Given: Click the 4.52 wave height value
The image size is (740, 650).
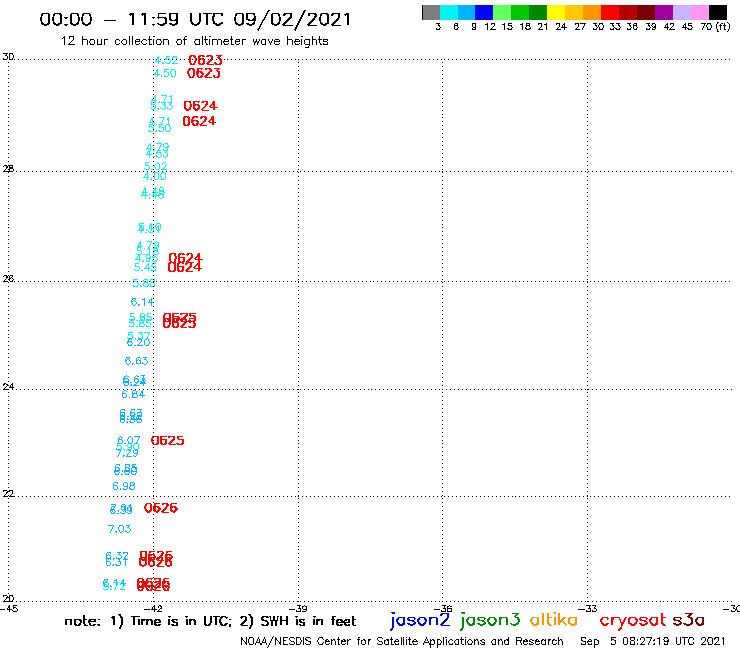Looking at the screenshot, I should 166,60.
